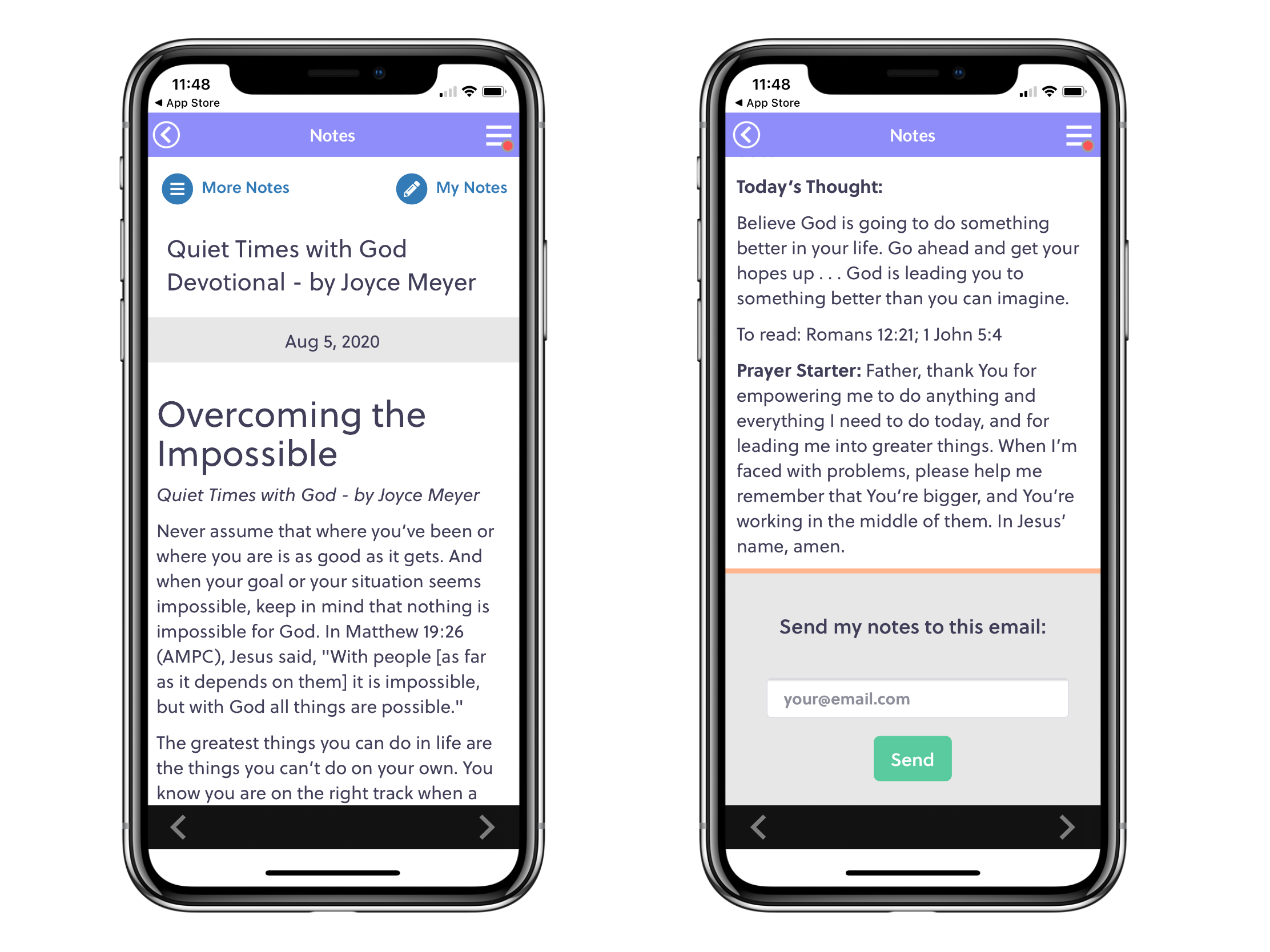Tap the My Notes pencil icon

point(411,187)
